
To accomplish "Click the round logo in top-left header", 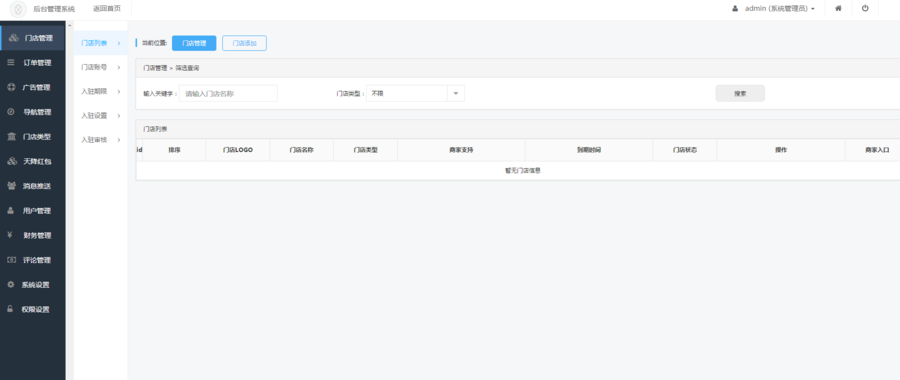I will (18, 9).
